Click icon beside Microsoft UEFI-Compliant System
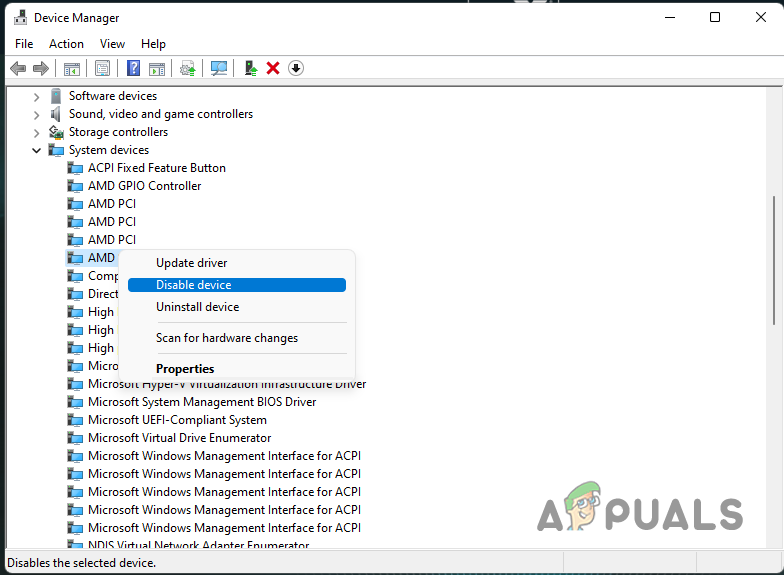Image resolution: width=784 pixels, height=575 pixels. pyautogui.click(x=75, y=420)
